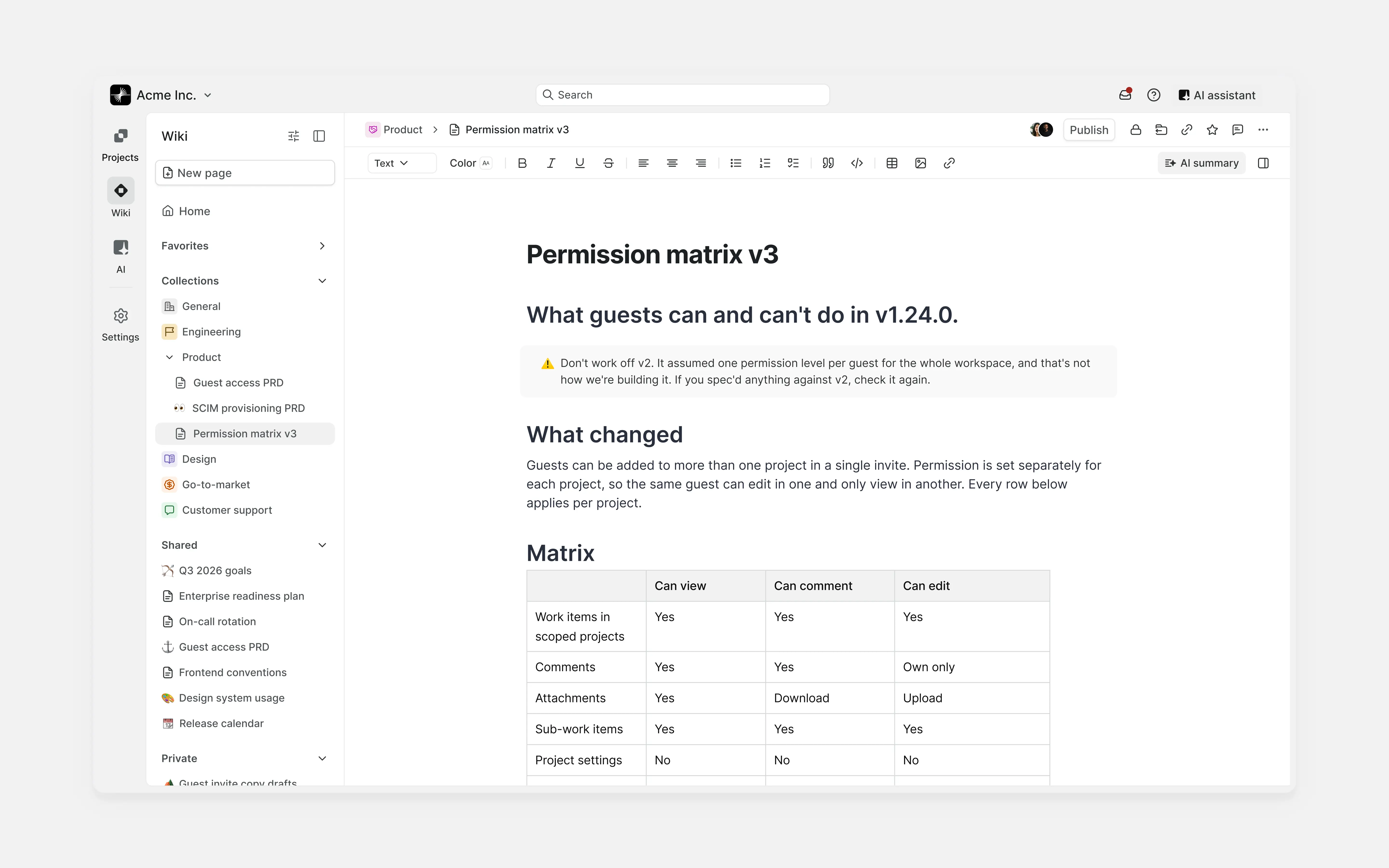The height and width of the screenshot is (868, 1389).
Task: Click 'Permission matrix v3' page title
Action: click(x=652, y=254)
